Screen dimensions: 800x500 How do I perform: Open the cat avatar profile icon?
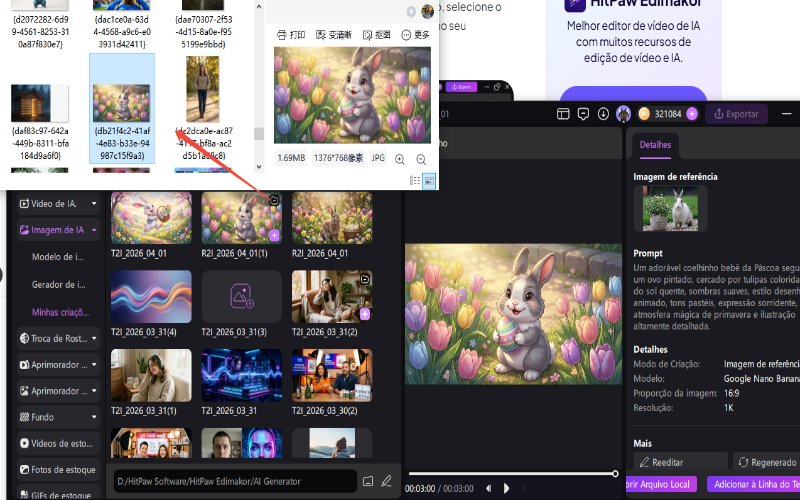click(623, 114)
